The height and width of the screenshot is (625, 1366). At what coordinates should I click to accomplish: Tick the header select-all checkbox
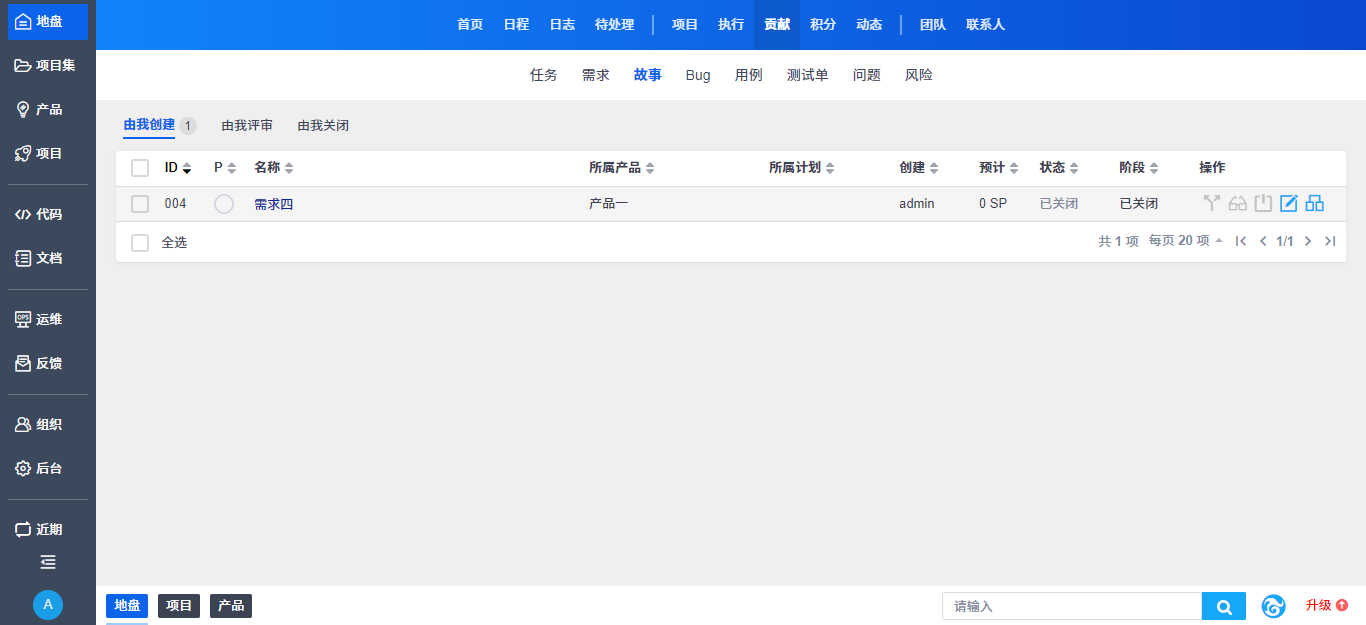point(140,168)
